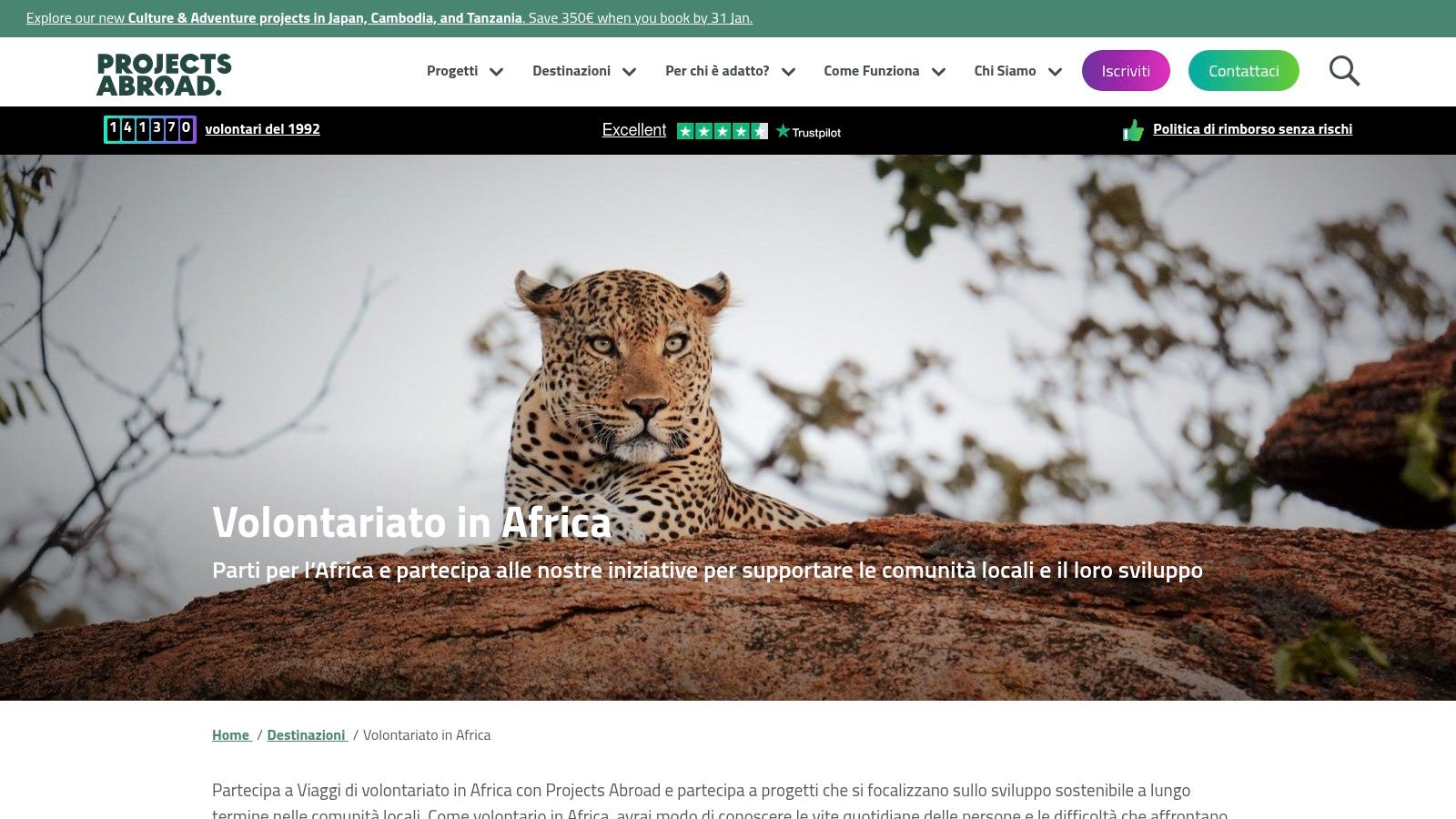1456x819 pixels.
Task: Expand the Progetti chevron
Action: coord(496,72)
